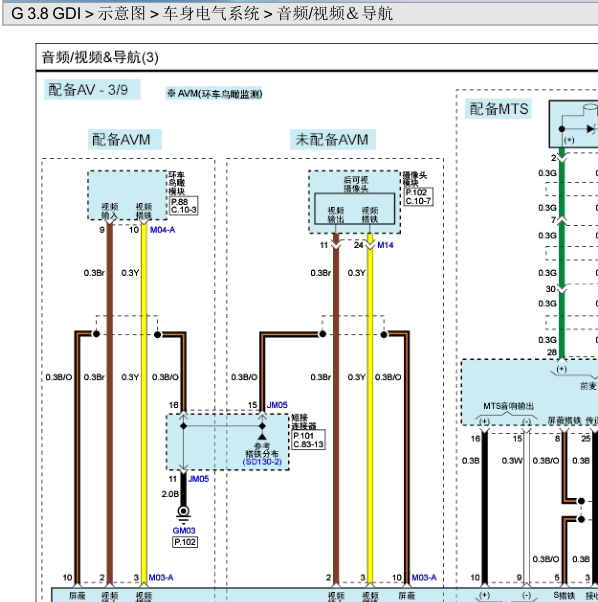The width and height of the screenshot is (598, 602).
Task: Click the 环车鸟瞰模块 module label
Action: pos(177,183)
